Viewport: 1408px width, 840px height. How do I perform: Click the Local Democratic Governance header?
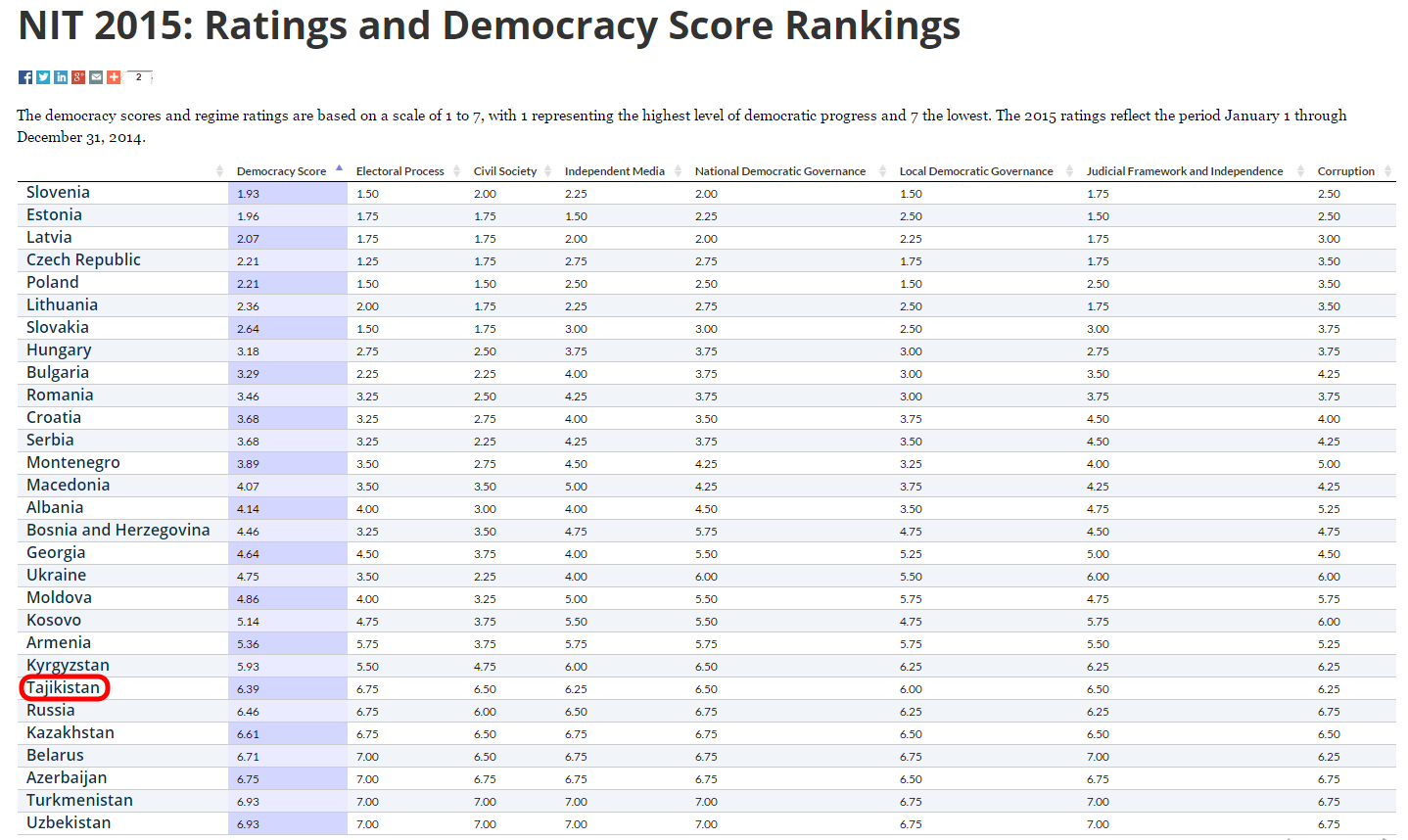[x=975, y=171]
